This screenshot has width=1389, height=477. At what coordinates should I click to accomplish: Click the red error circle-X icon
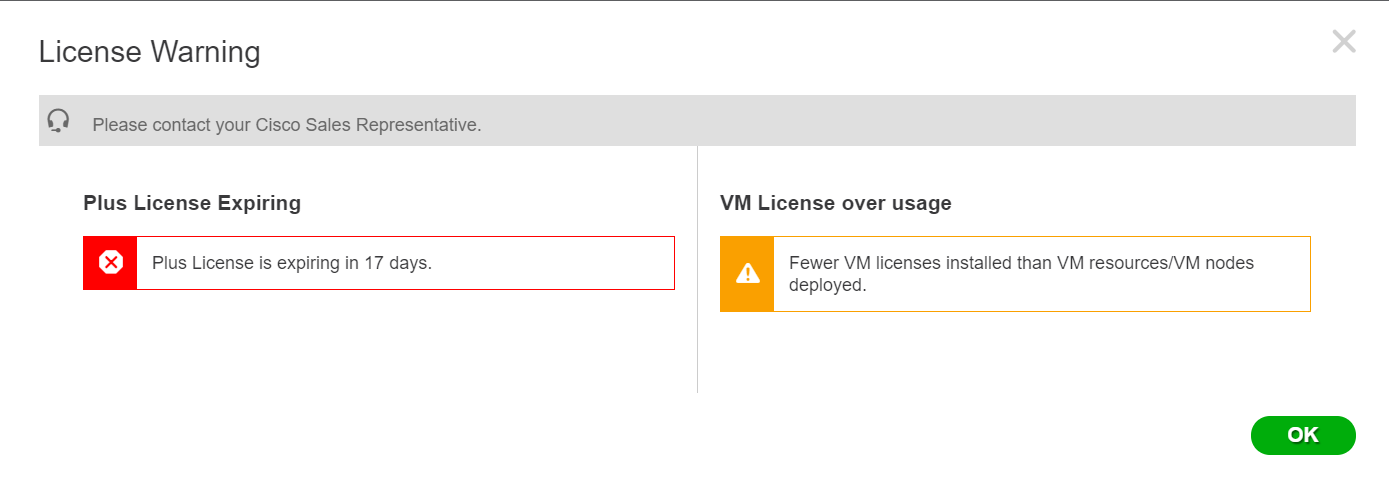(x=110, y=263)
